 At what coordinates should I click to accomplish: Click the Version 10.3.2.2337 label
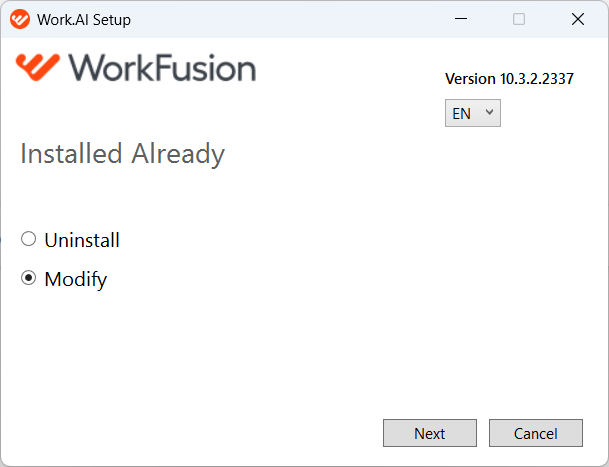pos(509,79)
